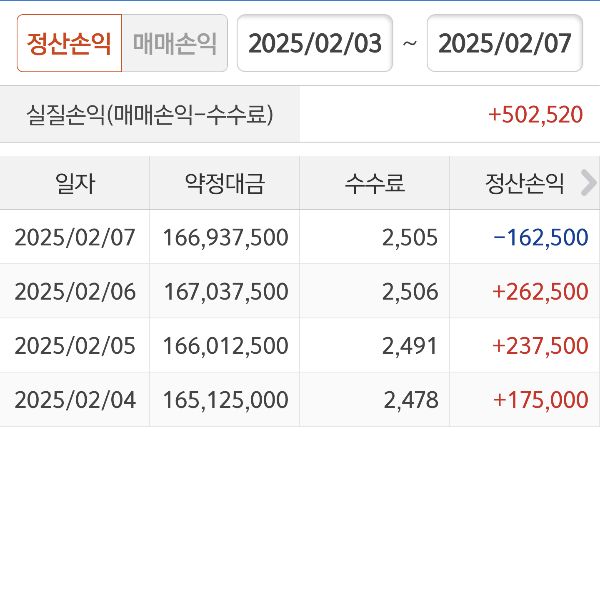Click the 2,478 commission fee cell
The width and height of the screenshot is (600, 600).
[x=410, y=400]
